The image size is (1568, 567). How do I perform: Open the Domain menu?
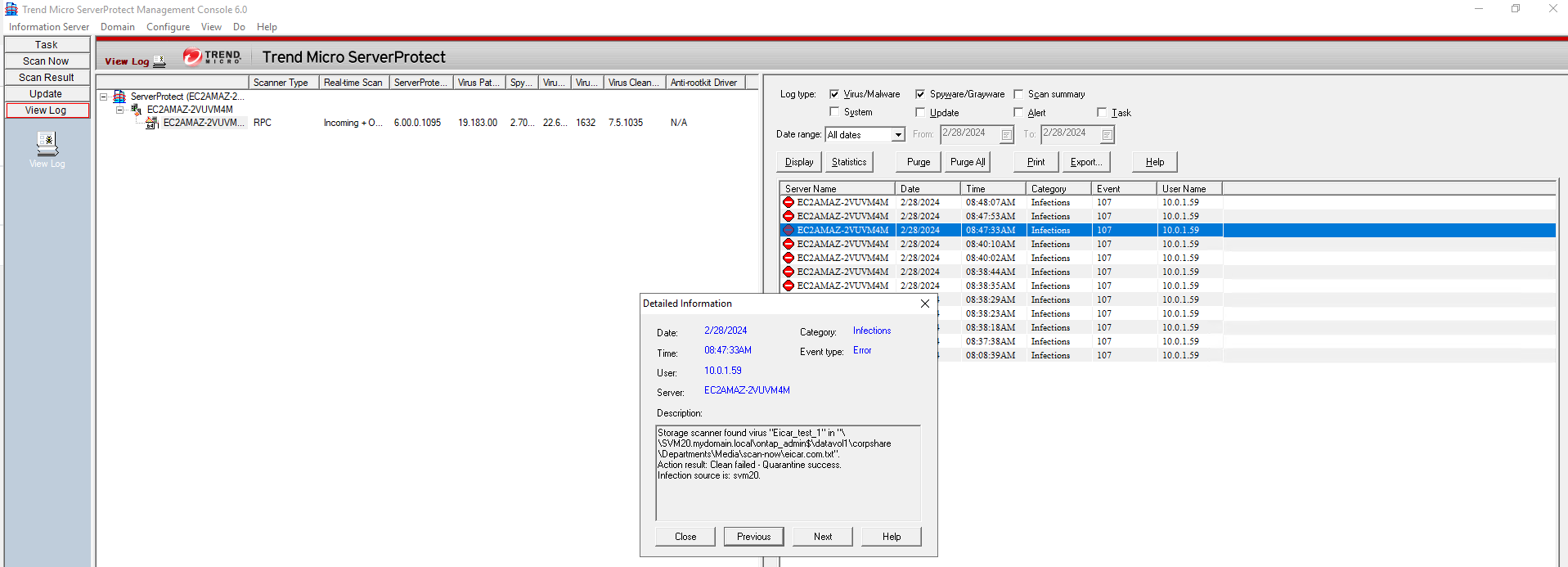click(118, 27)
